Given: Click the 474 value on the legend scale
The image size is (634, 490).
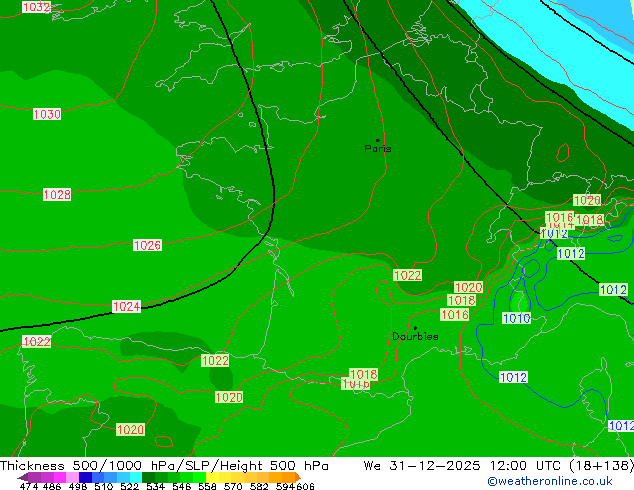Looking at the screenshot, I should click(29, 486).
